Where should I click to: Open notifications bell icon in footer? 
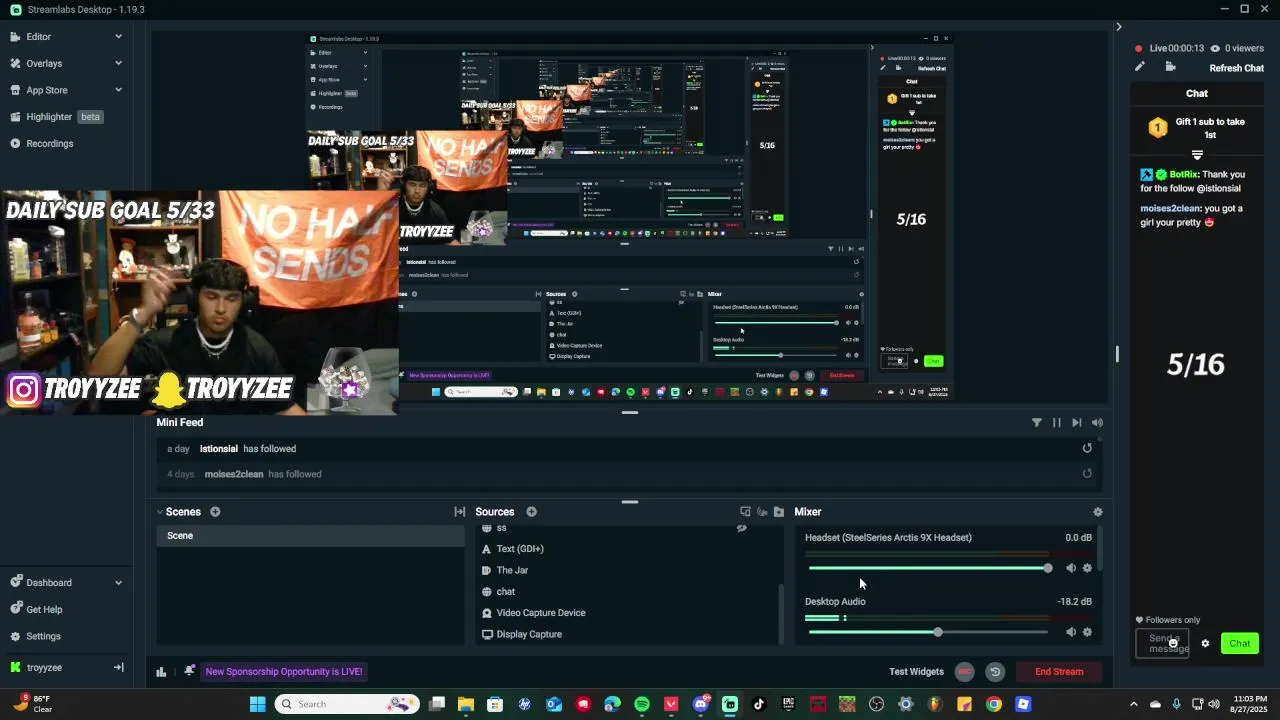[189, 672]
